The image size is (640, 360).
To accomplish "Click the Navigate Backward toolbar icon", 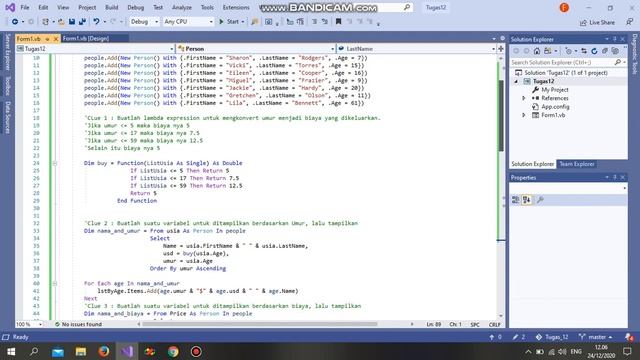I will click(15, 22).
